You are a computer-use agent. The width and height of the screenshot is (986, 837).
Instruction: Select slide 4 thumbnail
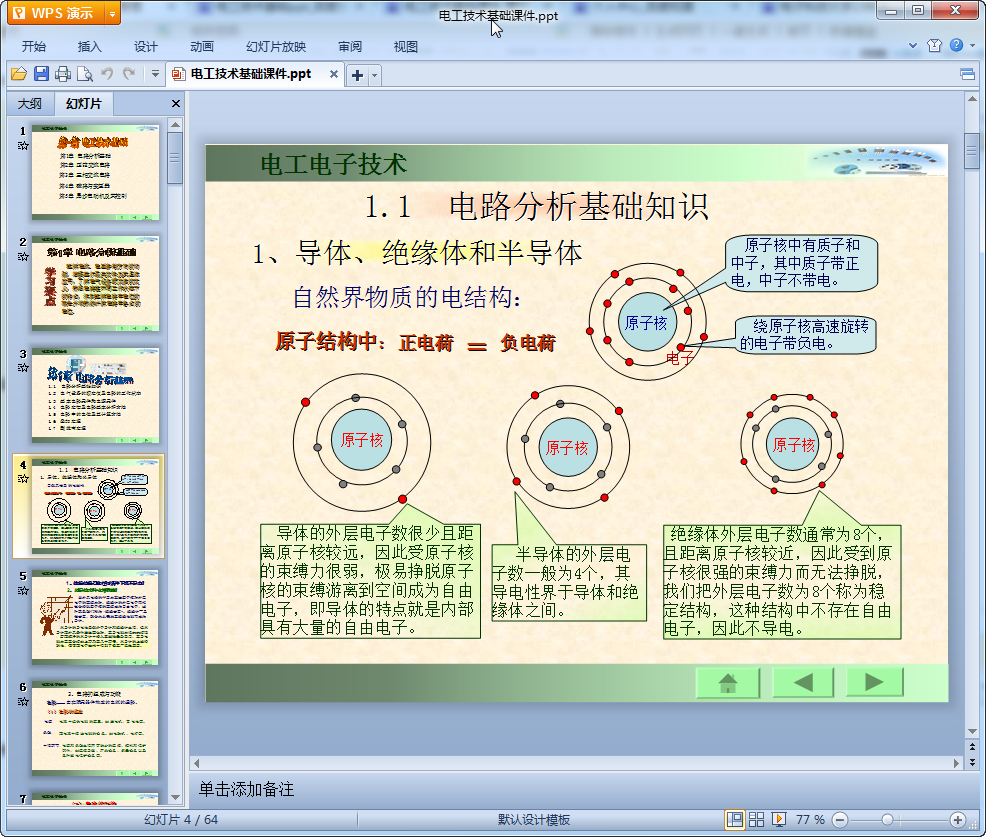pos(96,506)
